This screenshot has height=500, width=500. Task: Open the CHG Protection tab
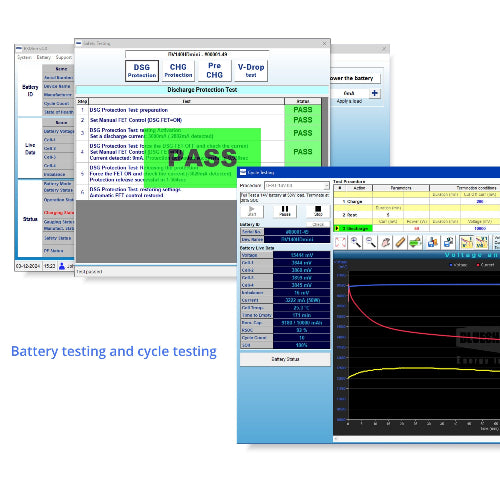coord(178,71)
